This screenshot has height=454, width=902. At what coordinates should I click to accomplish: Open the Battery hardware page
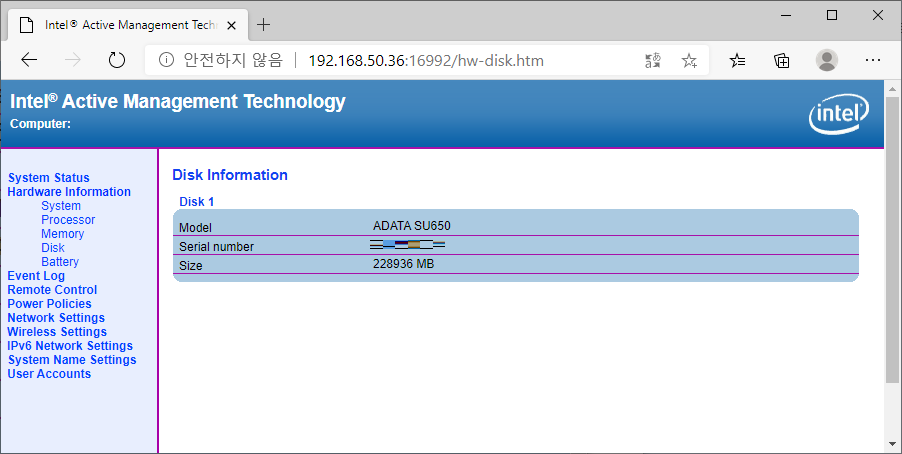pyautogui.click(x=60, y=262)
